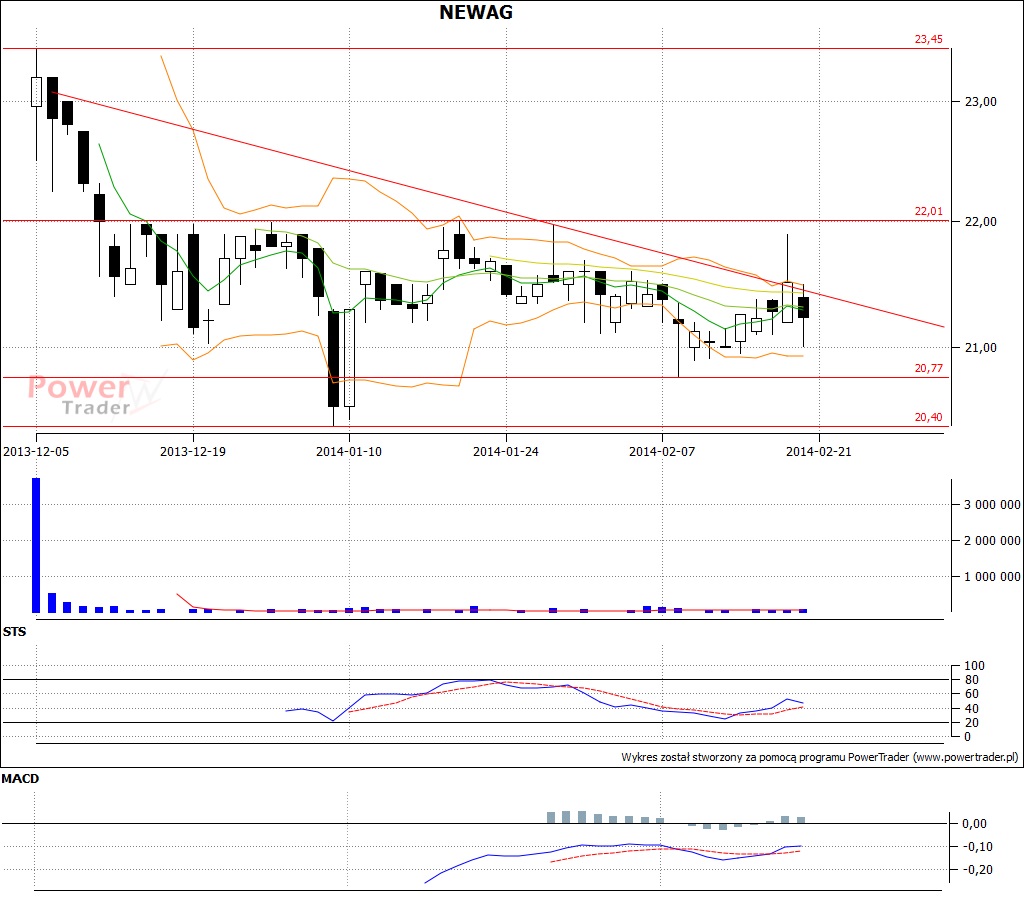Click the STS indicator heading
The height and width of the screenshot is (899, 1024).
pyautogui.click(x=14, y=631)
